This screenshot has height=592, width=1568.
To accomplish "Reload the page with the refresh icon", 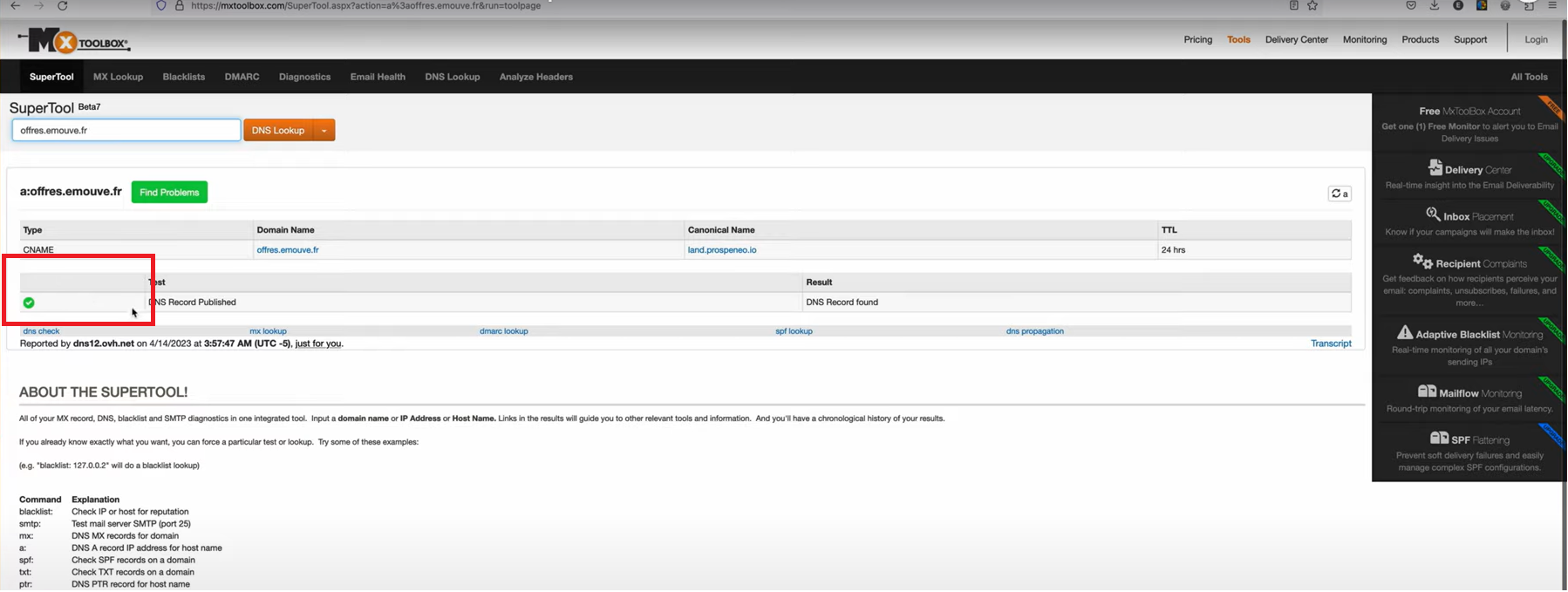I will tap(63, 6).
